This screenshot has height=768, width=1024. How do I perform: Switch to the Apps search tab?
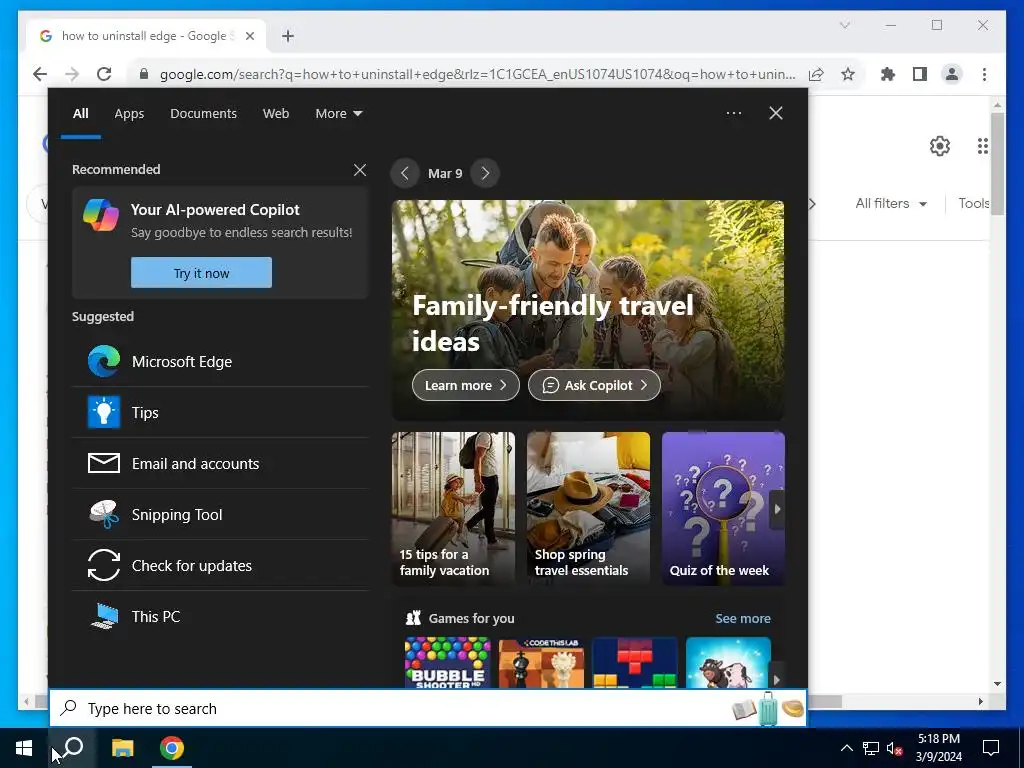tap(129, 114)
